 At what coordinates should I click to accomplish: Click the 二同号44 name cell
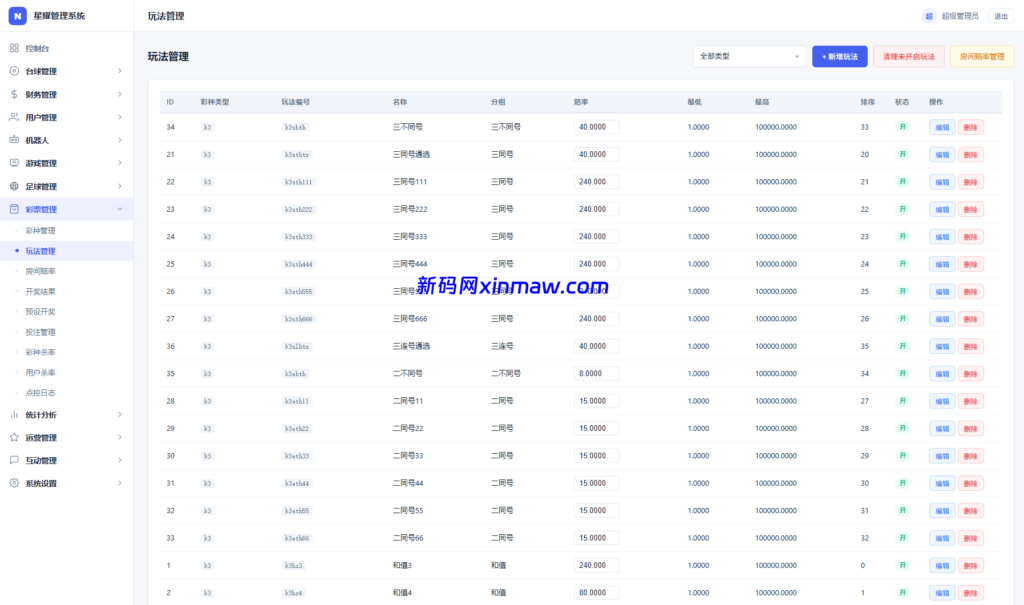408,483
